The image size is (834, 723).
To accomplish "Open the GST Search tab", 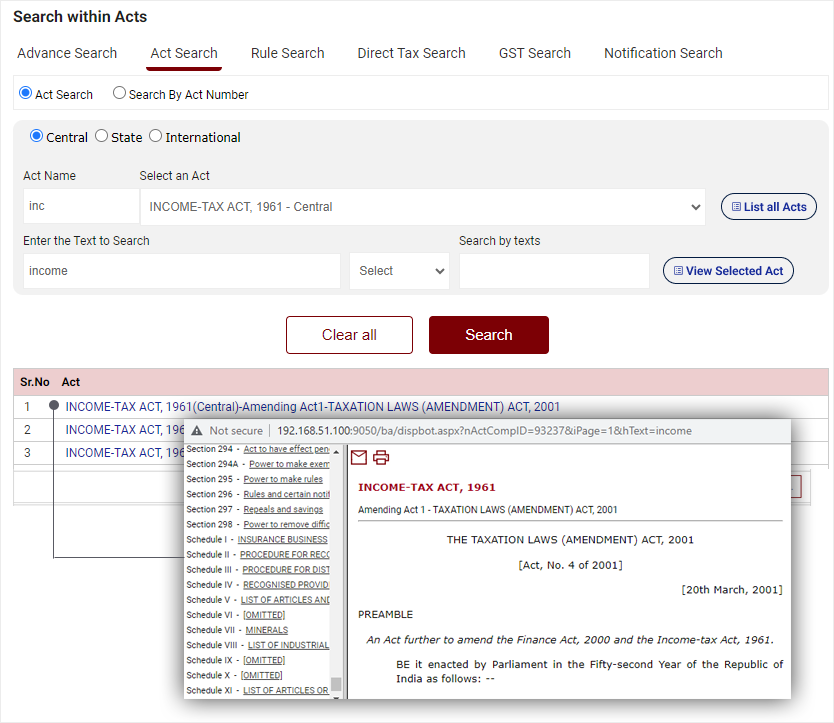I will coord(534,53).
